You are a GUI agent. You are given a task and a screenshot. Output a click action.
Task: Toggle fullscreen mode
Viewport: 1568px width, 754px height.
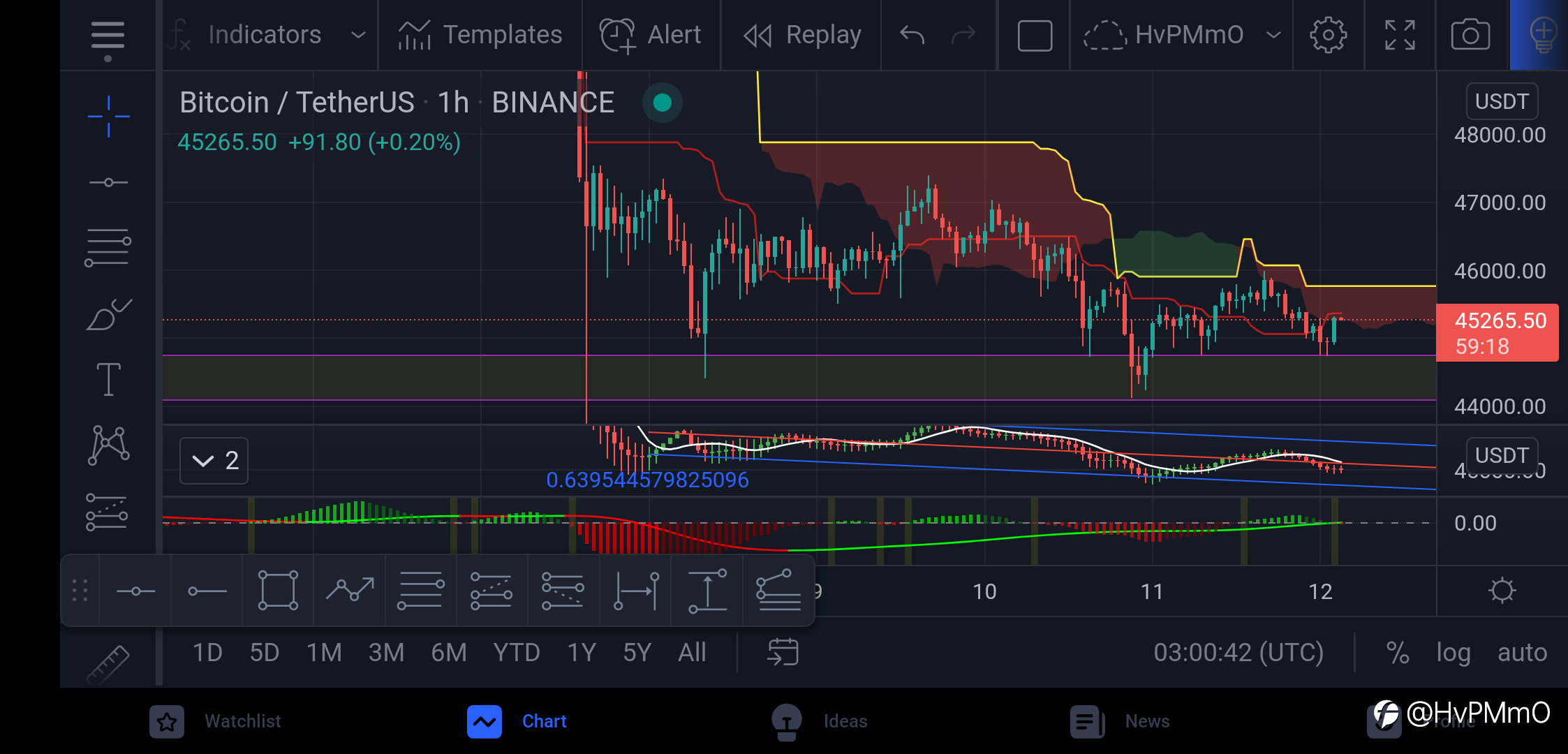1400,35
